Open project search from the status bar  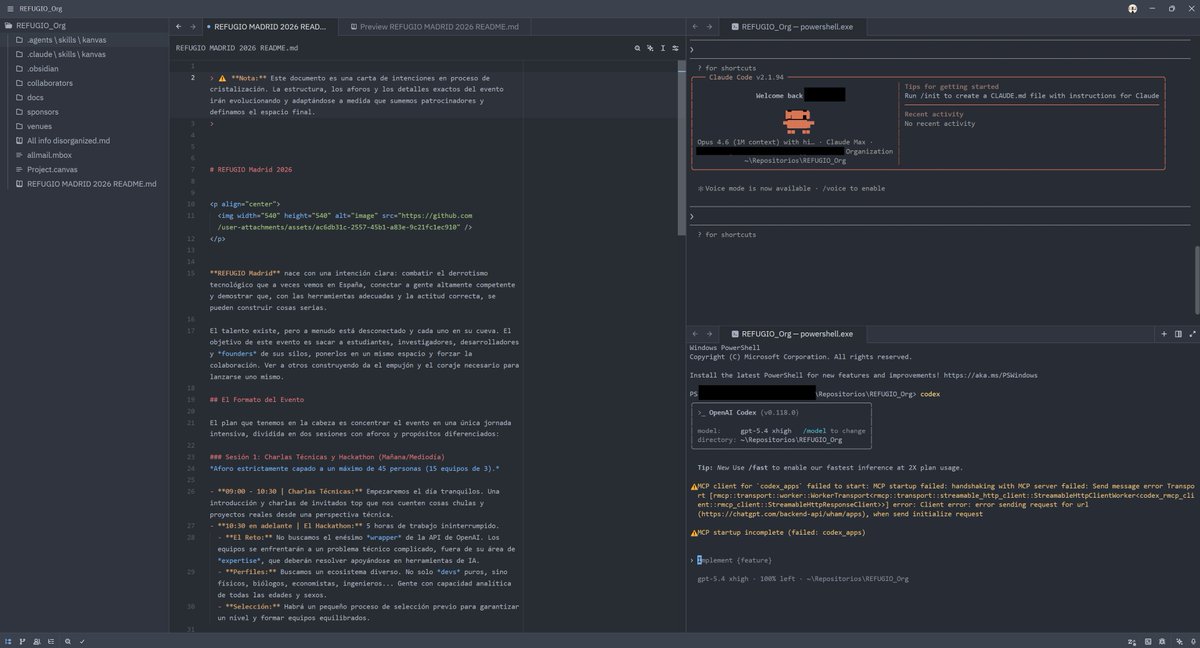(68, 641)
